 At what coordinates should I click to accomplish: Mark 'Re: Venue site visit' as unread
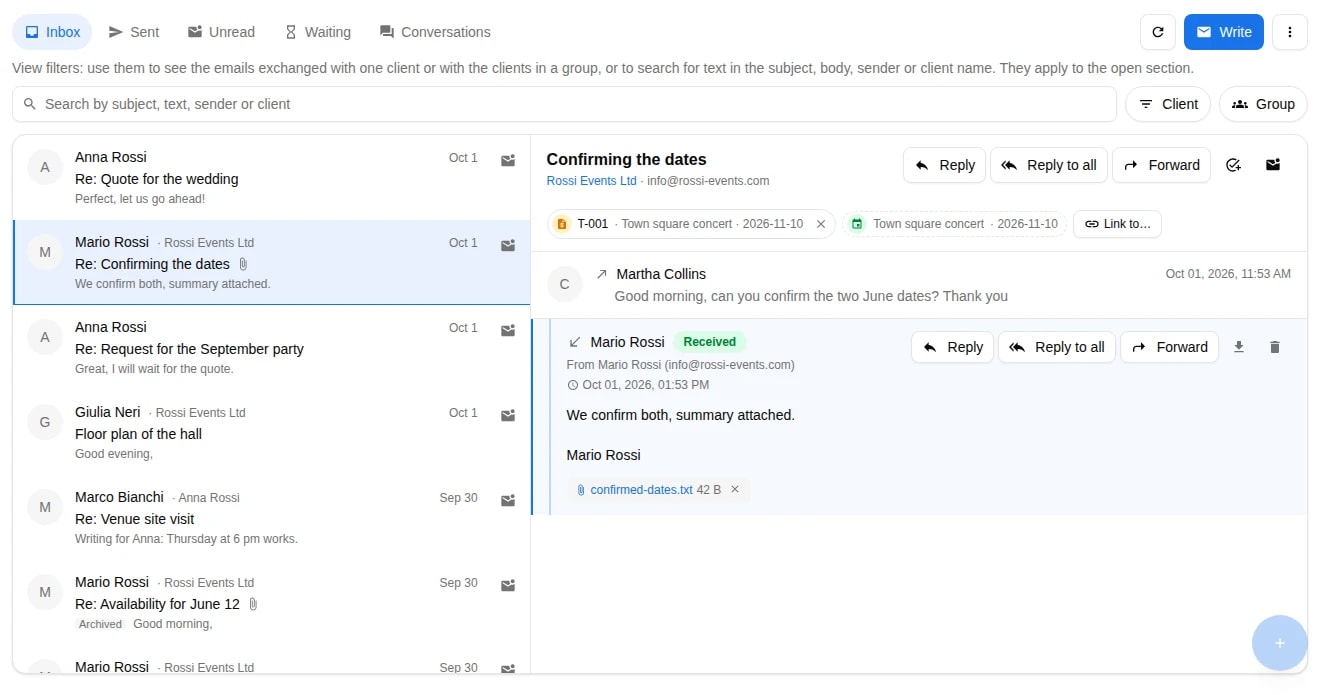pyautogui.click(x=508, y=500)
